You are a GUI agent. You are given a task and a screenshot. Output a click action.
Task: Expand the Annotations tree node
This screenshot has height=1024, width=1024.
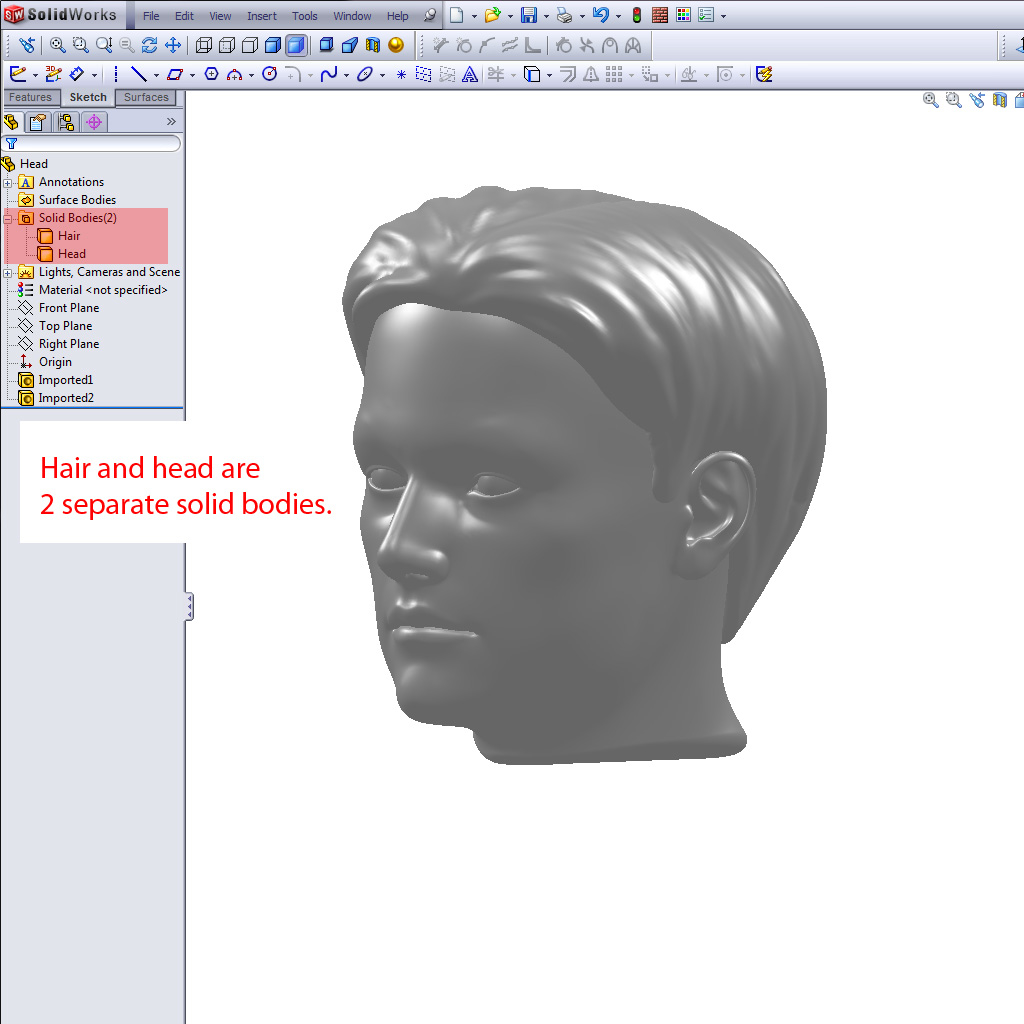8,182
